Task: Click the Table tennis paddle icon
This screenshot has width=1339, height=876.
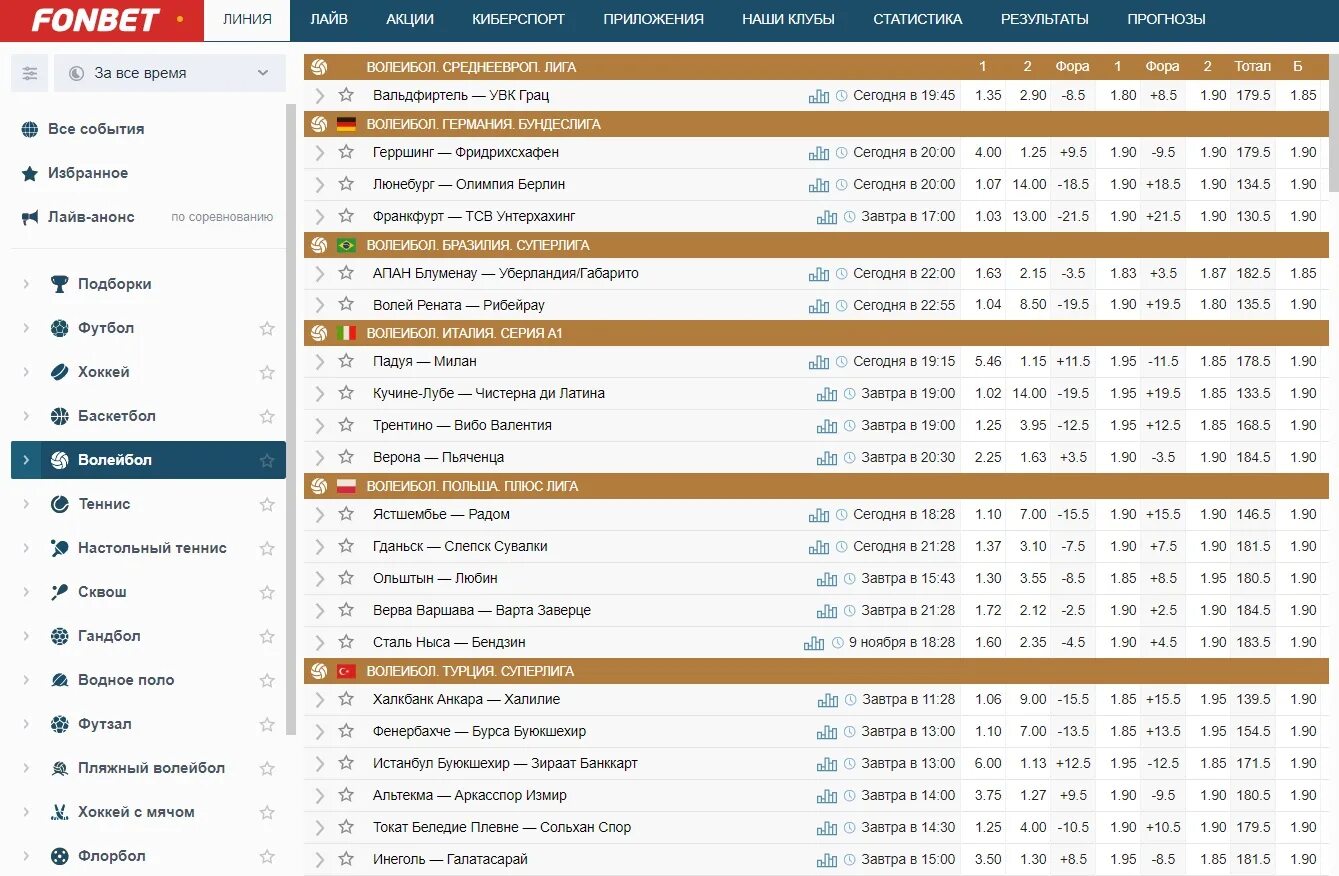Action: click(60, 548)
